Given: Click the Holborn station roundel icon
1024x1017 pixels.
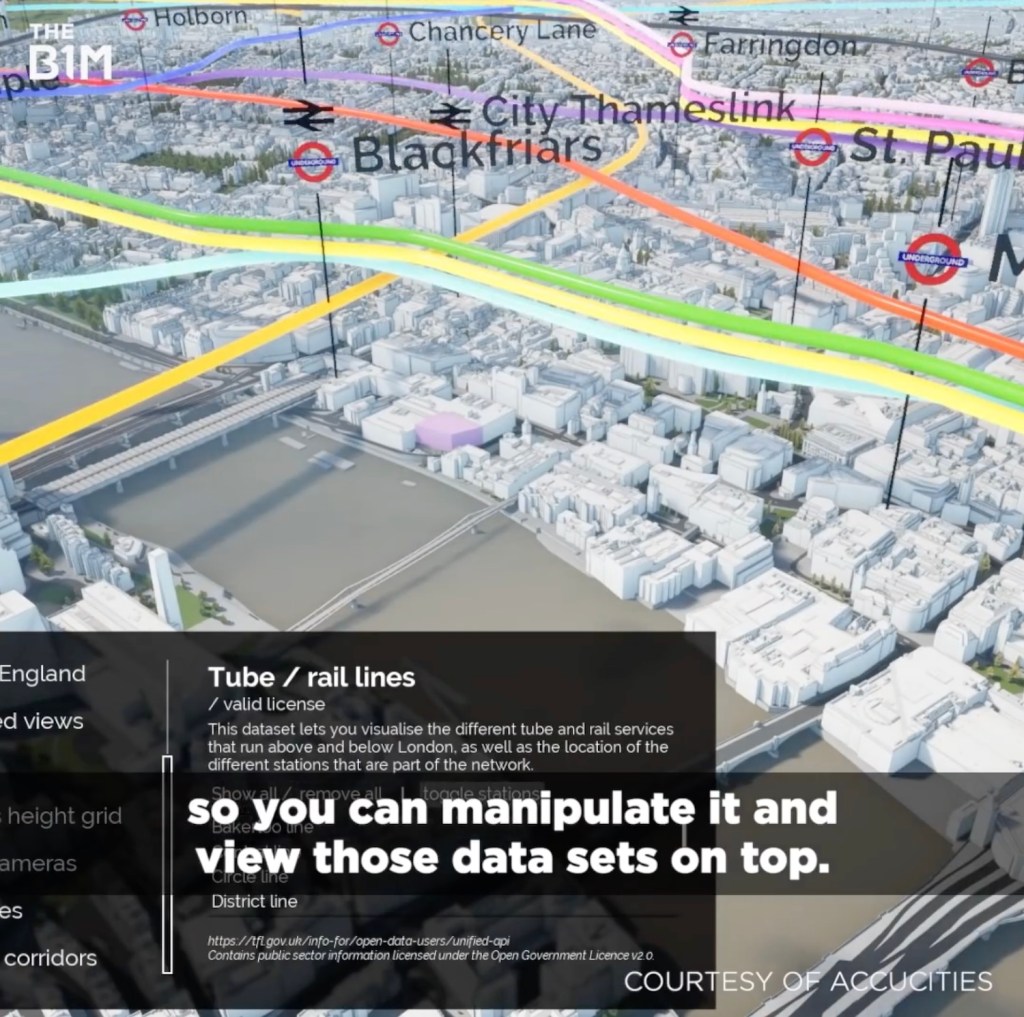Looking at the screenshot, I should 134,19.
